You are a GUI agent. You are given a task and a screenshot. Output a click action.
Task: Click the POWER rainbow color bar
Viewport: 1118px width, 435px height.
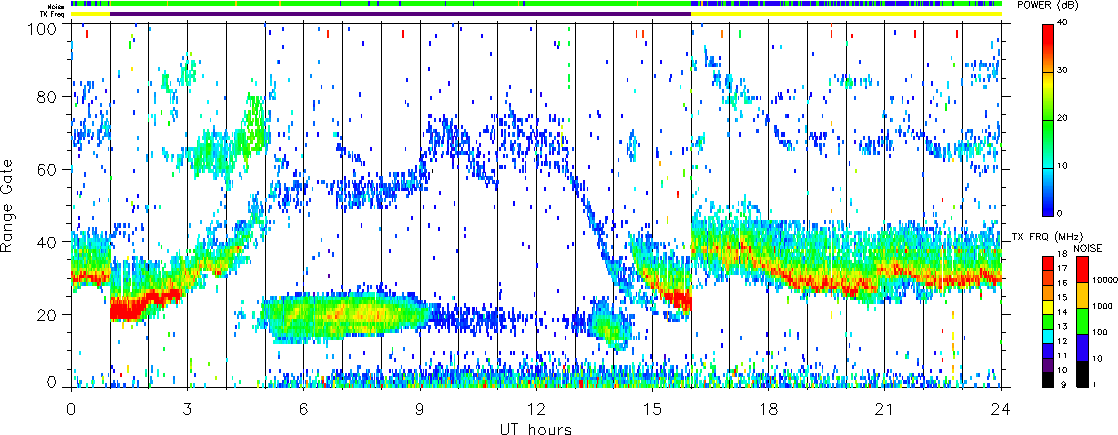(1047, 120)
